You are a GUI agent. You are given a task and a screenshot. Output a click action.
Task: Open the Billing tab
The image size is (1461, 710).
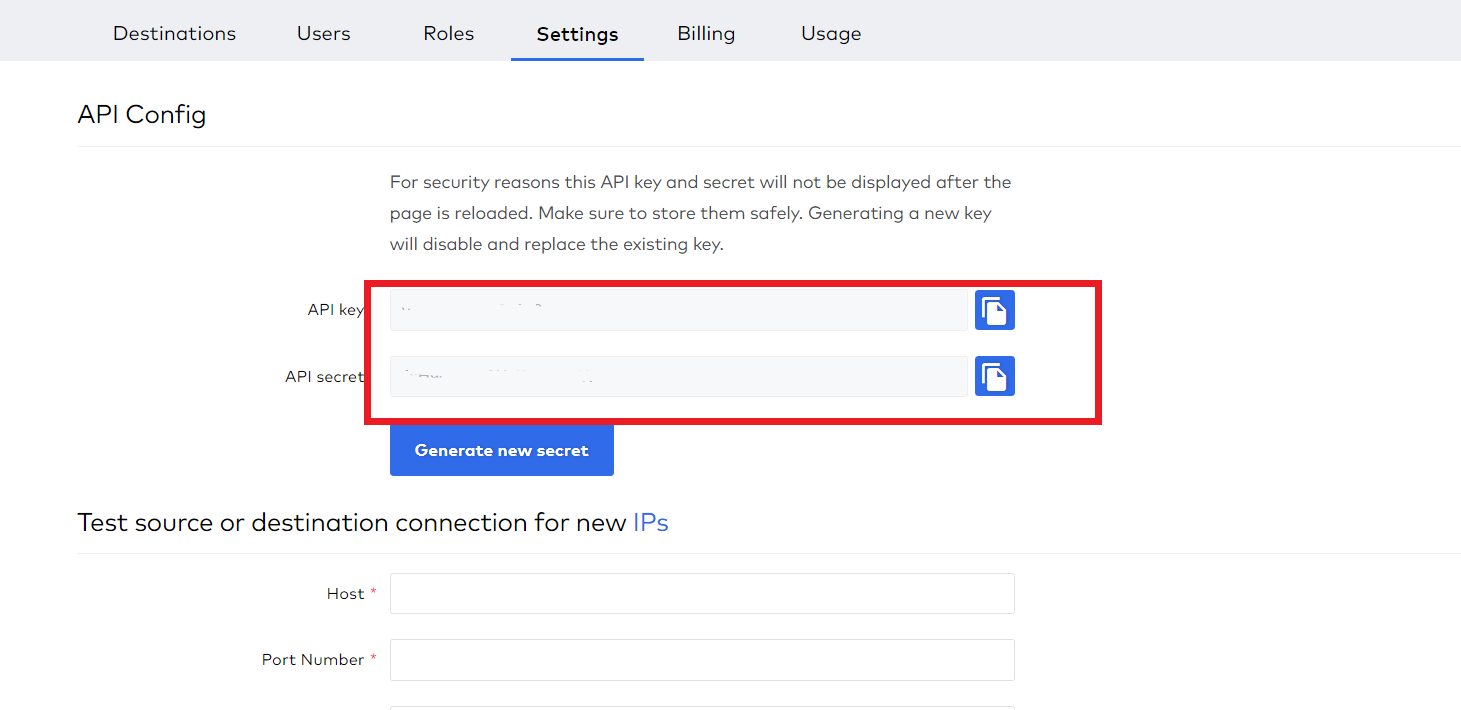coord(706,33)
